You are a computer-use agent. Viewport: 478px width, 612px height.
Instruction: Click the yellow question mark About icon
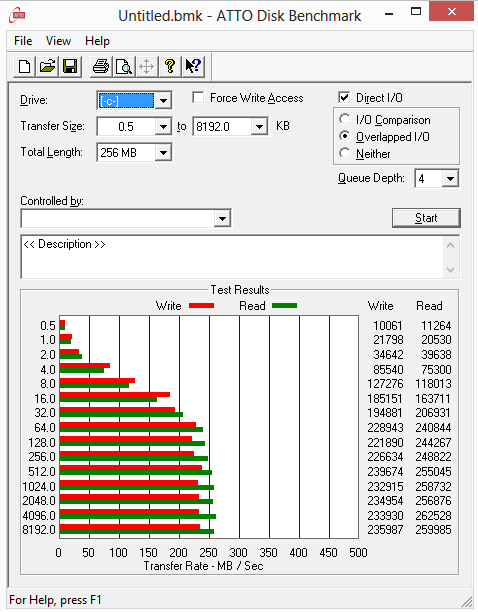pyautogui.click(x=170, y=66)
